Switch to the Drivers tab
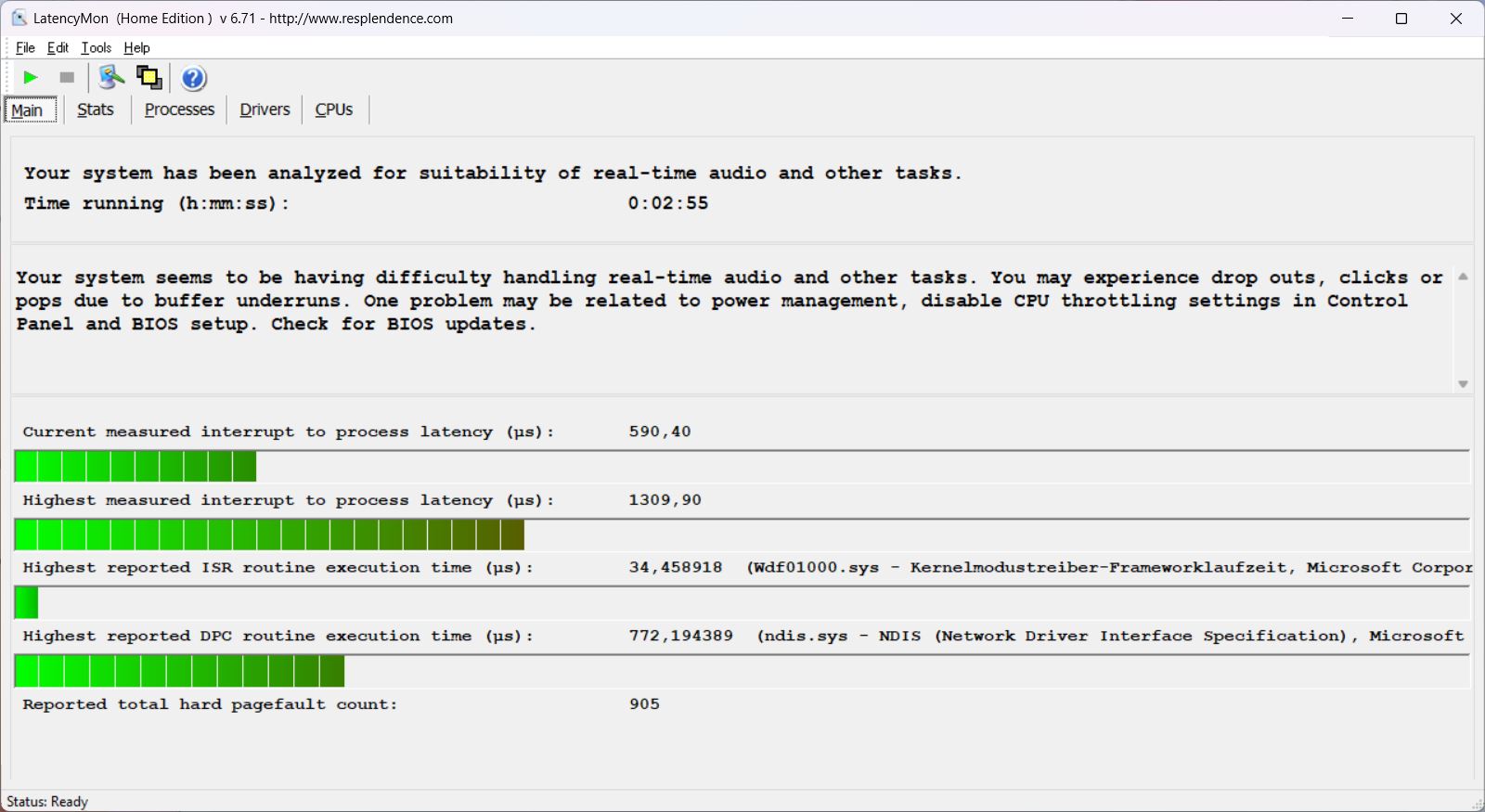This screenshot has height=812, width=1485. 265,110
